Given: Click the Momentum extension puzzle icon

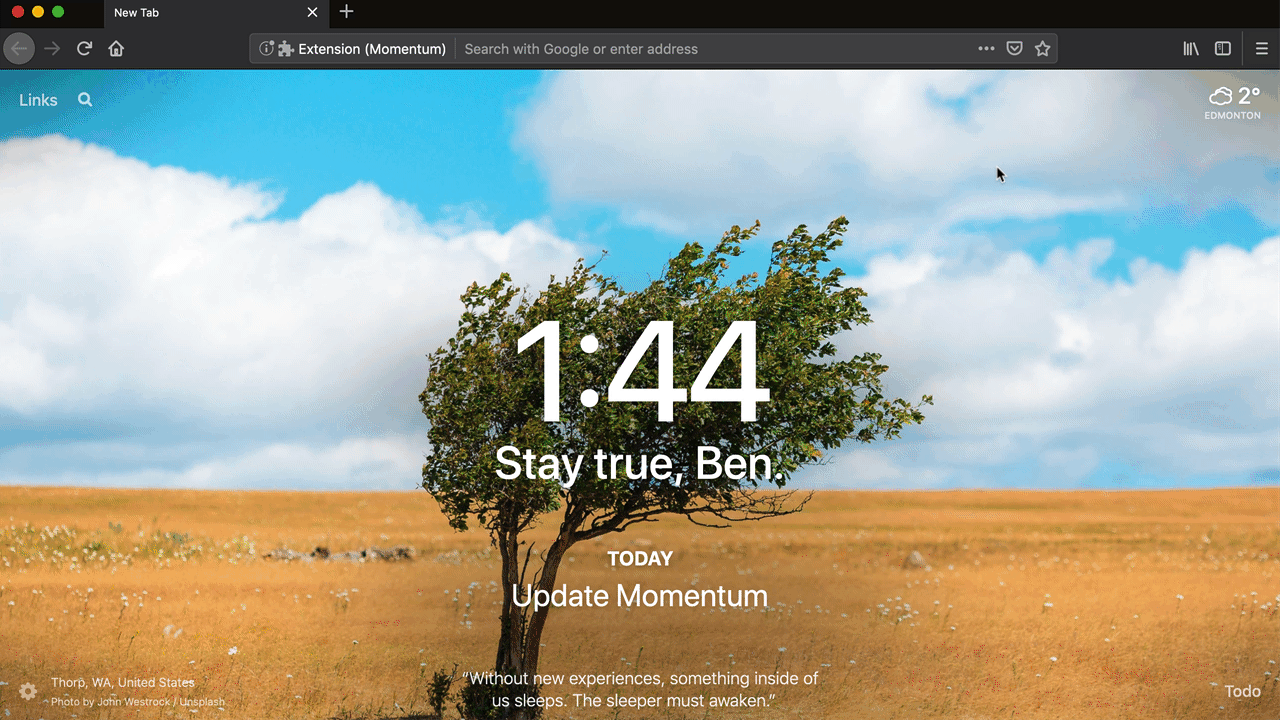Looking at the screenshot, I should (x=285, y=48).
